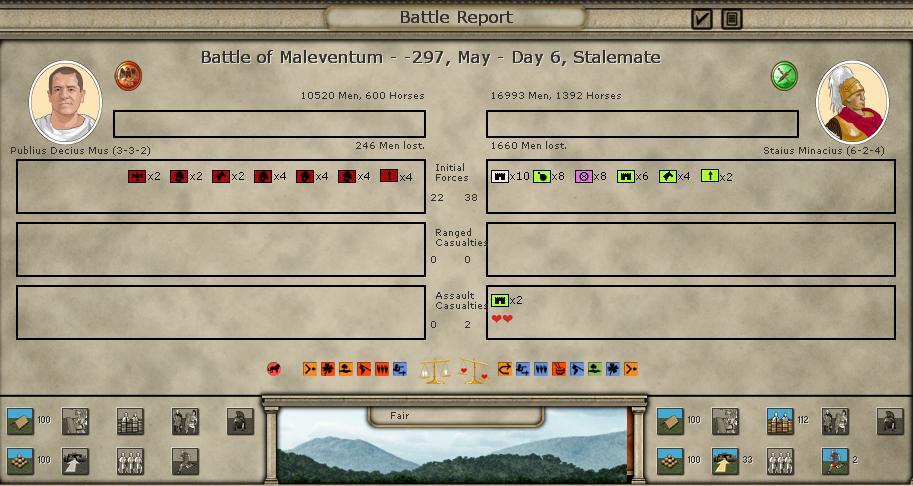
Task: Click the right balance scales with hearts
Action: (473, 372)
